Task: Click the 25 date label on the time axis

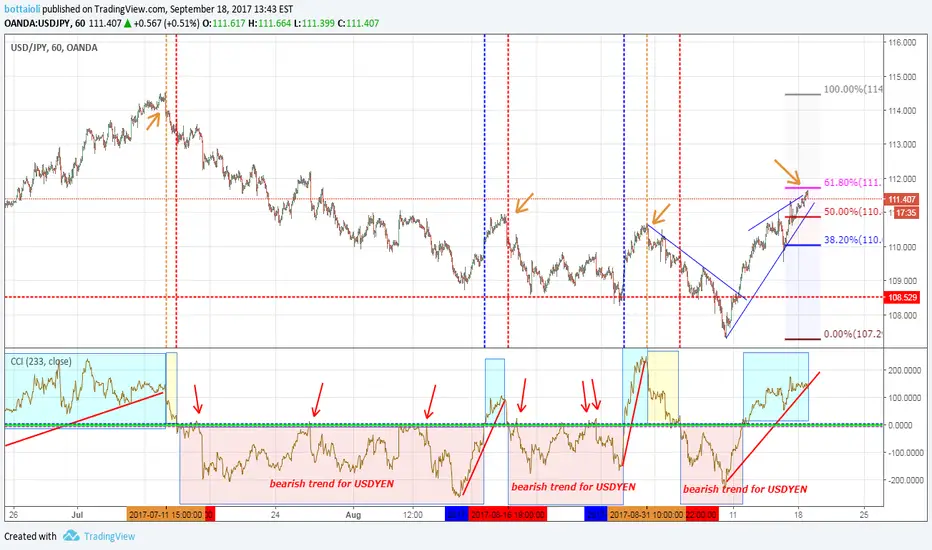Action: point(864,514)
